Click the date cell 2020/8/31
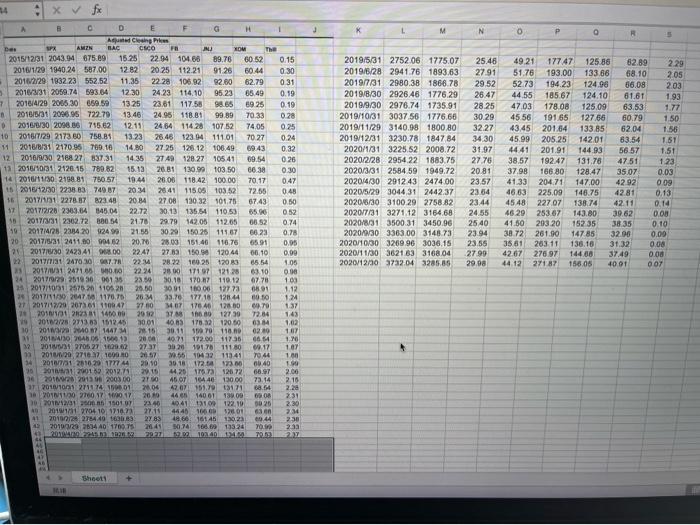The height and width of the screenshot is (525, 700). click(361, 223)
